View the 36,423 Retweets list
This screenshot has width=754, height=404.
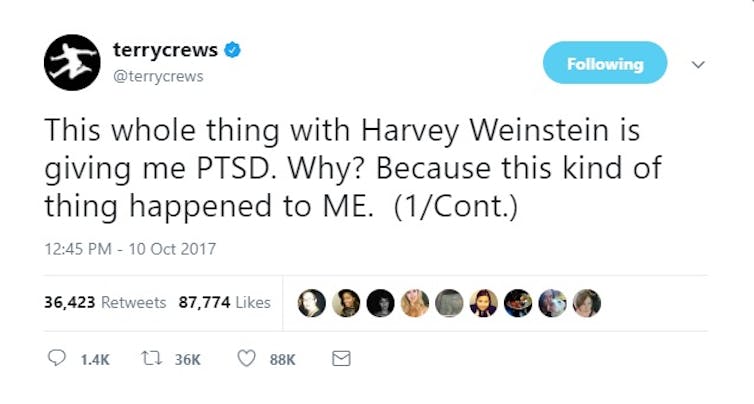[105, 303]
